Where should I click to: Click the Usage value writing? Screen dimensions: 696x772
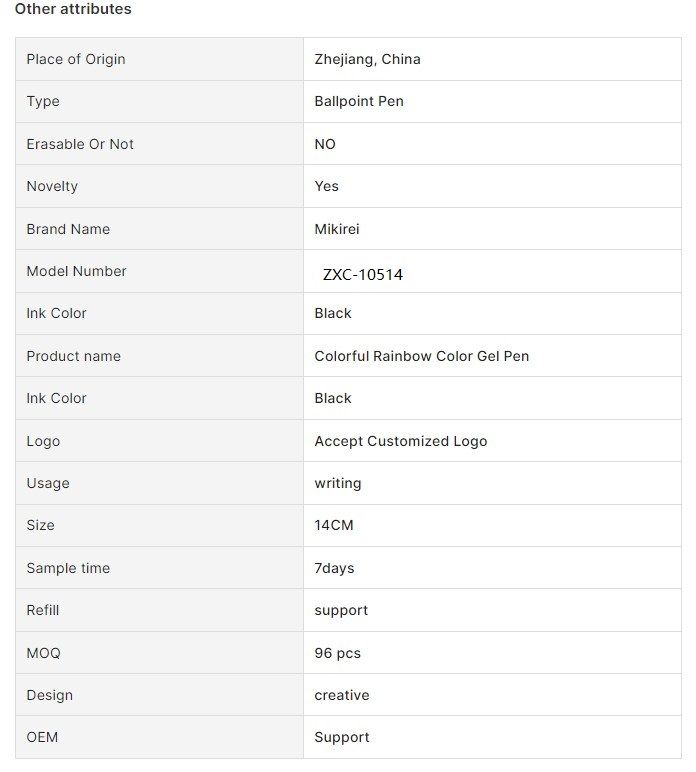click(338, 483)
